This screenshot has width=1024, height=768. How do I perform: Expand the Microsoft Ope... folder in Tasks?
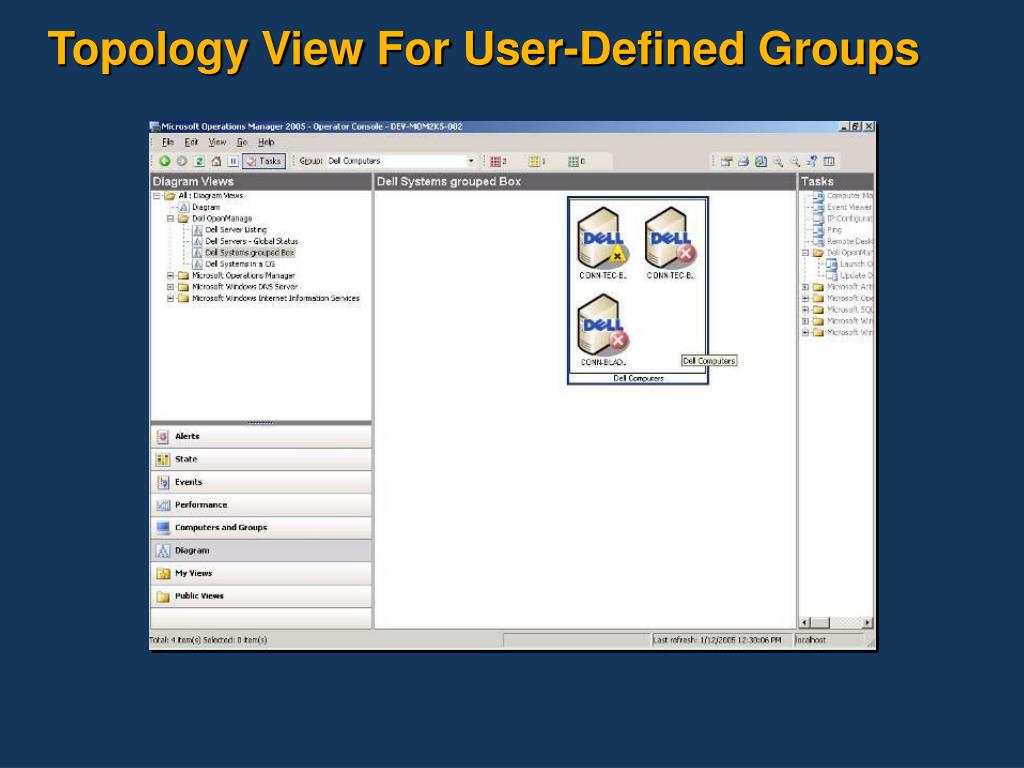pyautogui.click(x=806, y=298)
